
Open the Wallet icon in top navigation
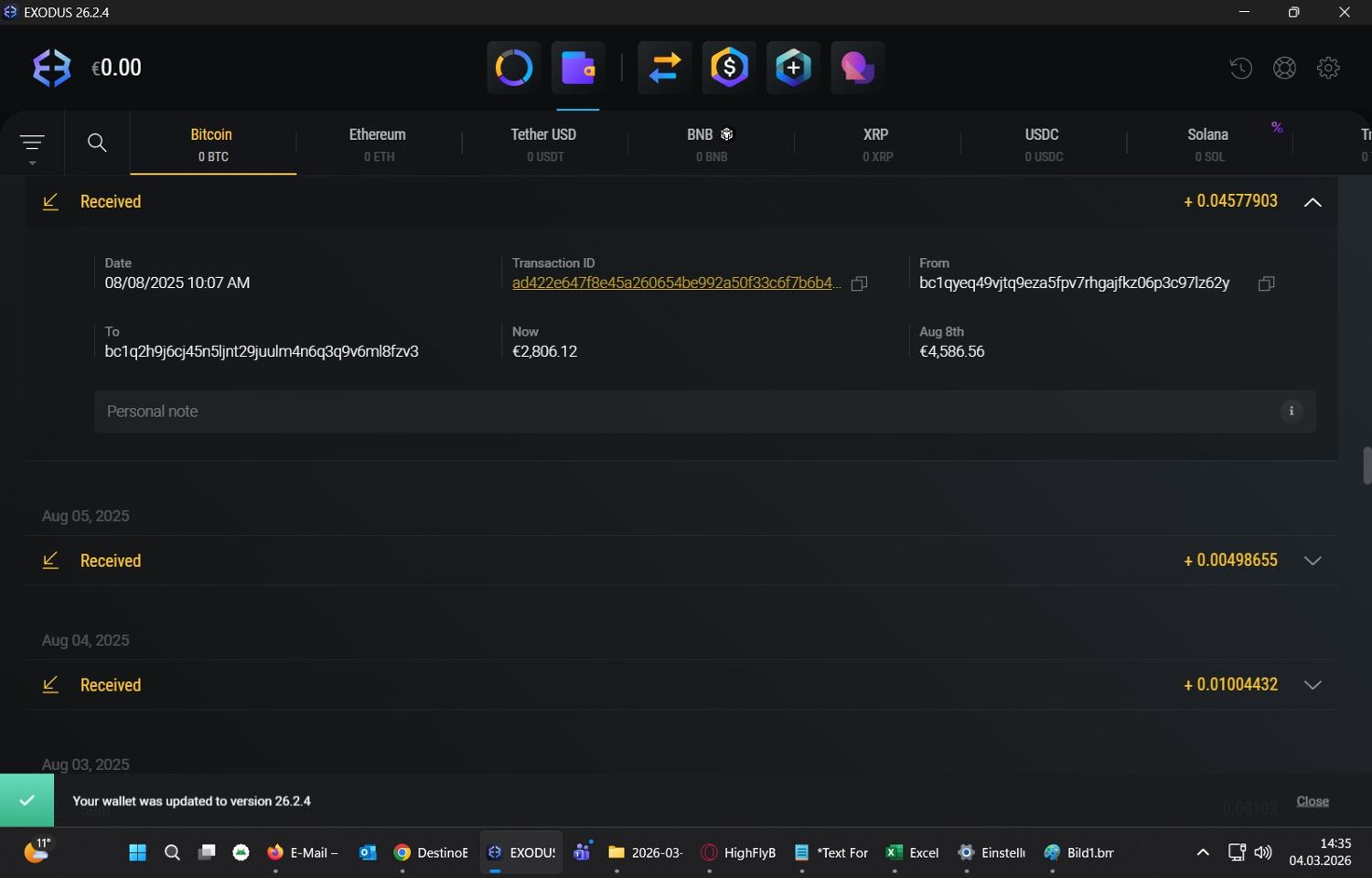coord(578,68)
